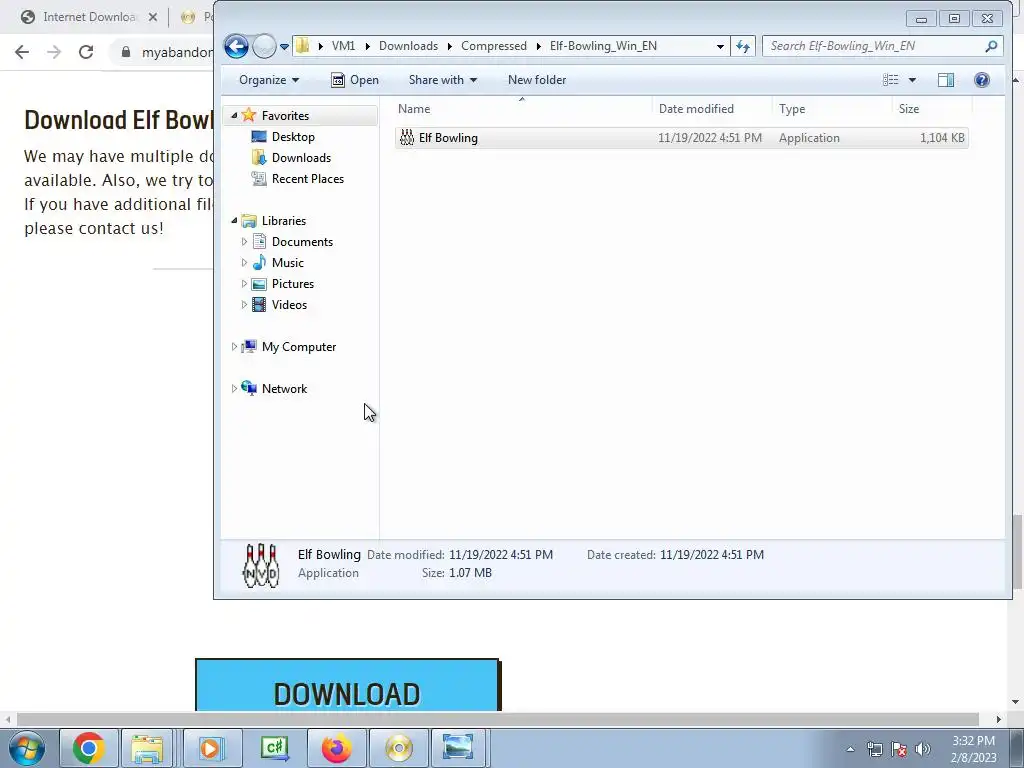
Task: Select My Computer in navigation pane
Action: tap(298, 347)
